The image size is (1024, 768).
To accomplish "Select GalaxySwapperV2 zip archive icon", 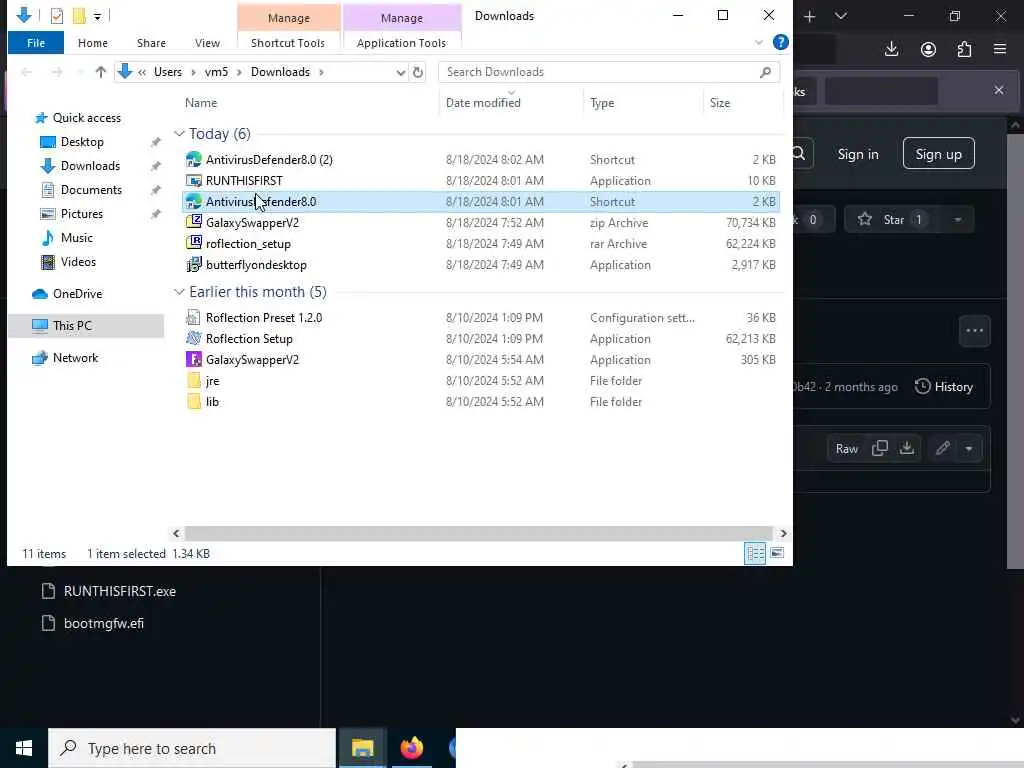I will point(194,222).
